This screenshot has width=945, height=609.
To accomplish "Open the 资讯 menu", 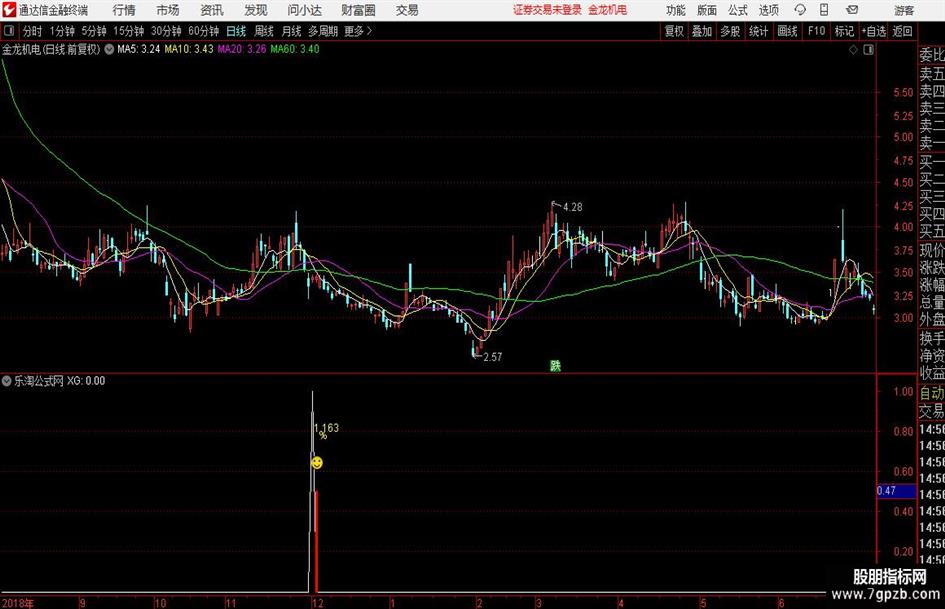I will pos(212,10).
